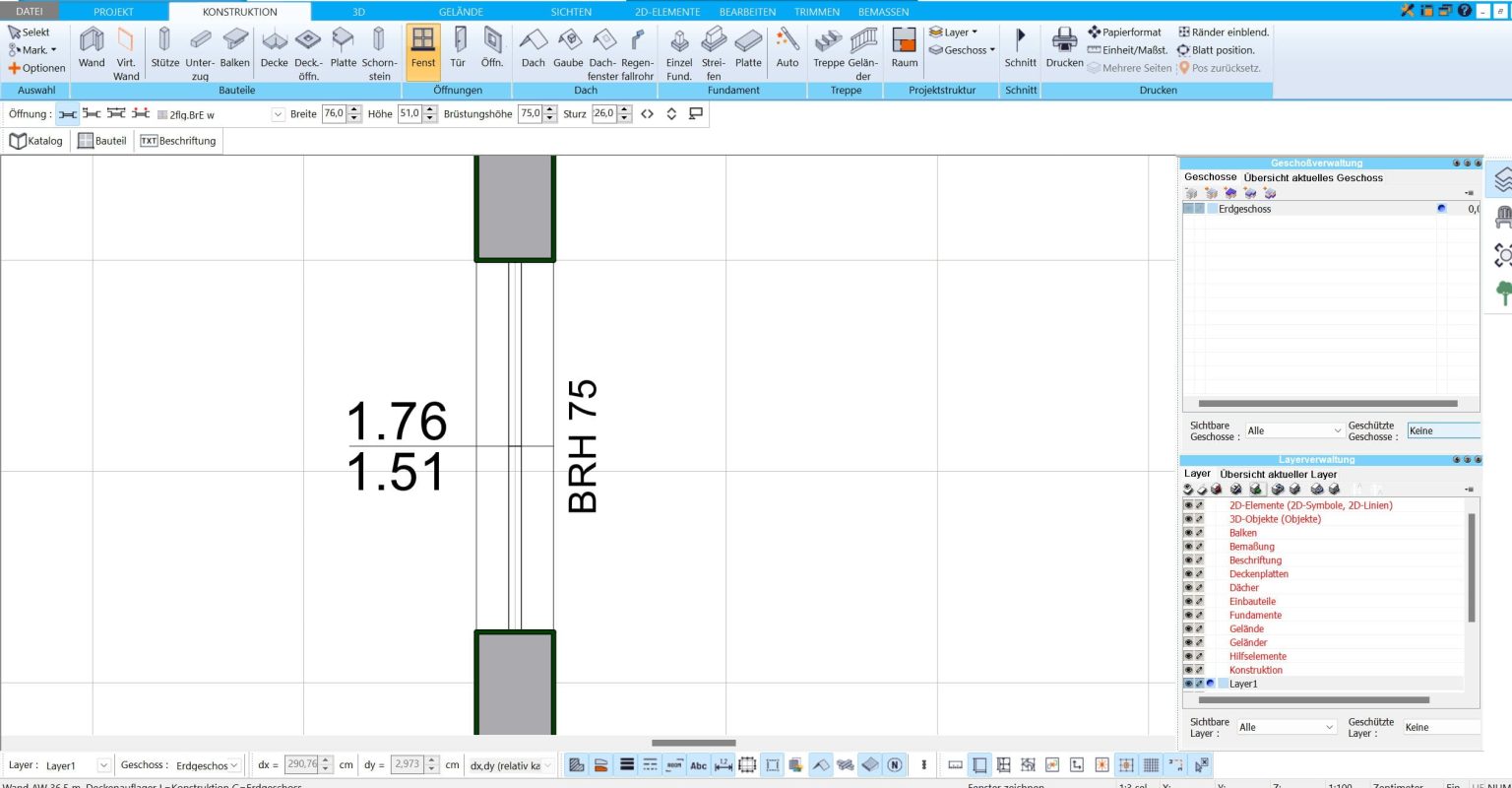This screenshot has width=1512, height=788.
Task: Select the Streifen foundation tool
Action: [714, 53]
